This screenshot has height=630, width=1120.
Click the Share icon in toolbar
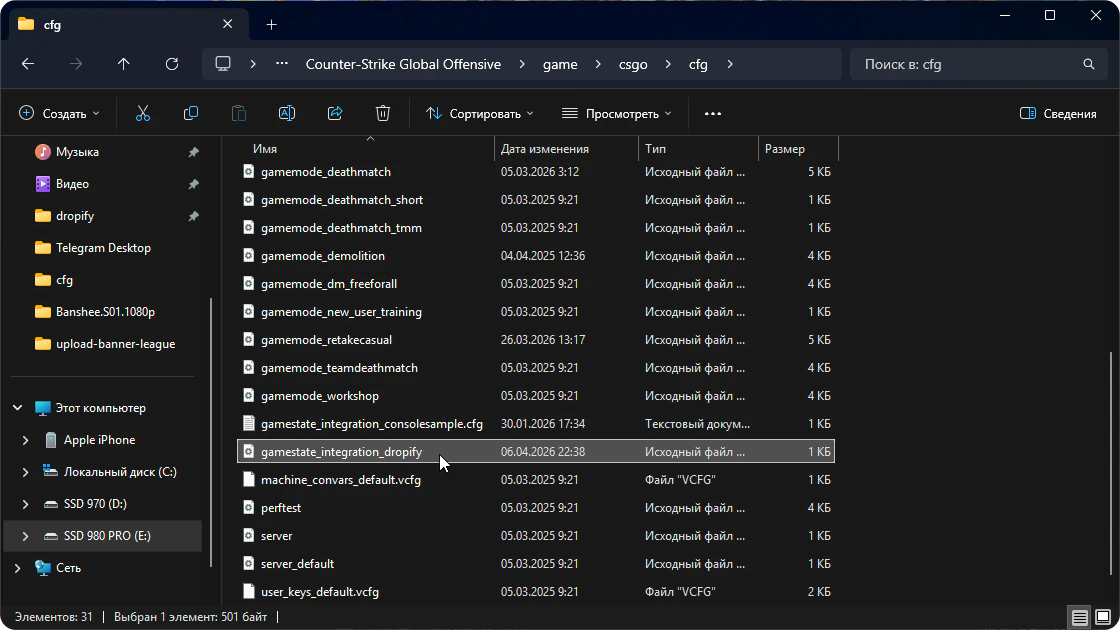[335, 114]
